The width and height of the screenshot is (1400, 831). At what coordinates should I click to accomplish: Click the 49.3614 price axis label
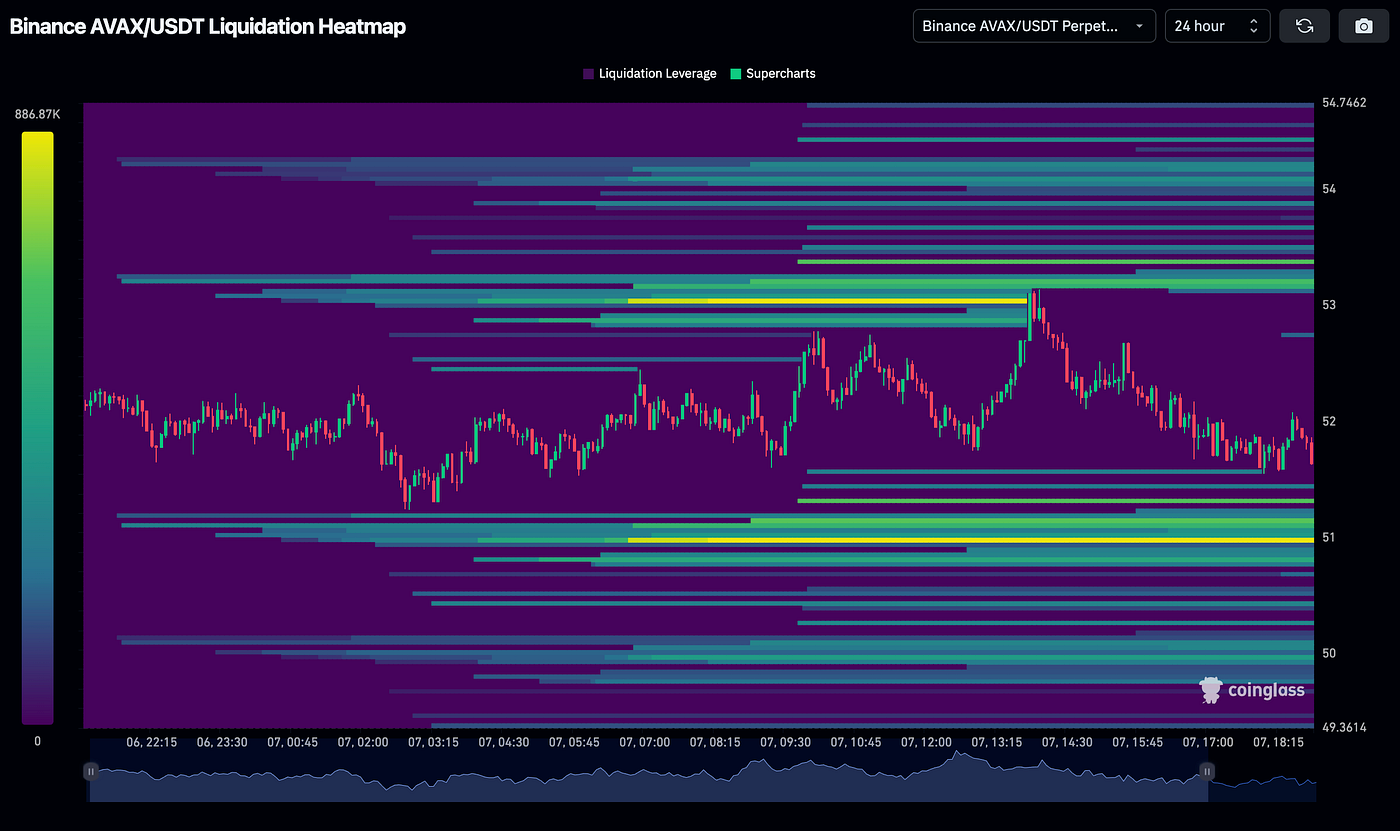pyautogui.click(x=1344, y=727)
